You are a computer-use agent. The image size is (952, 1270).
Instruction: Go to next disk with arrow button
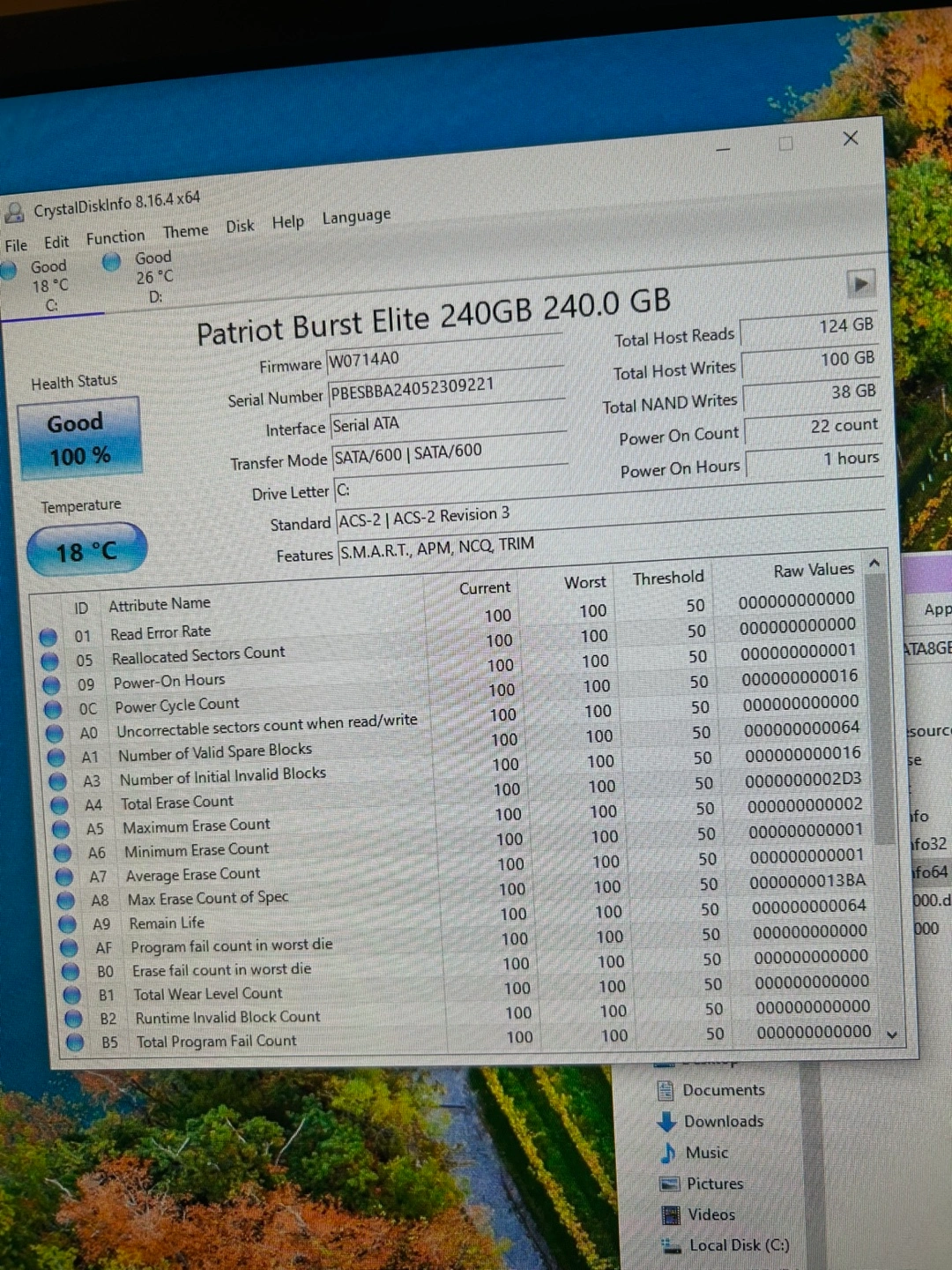pos(860,283)
